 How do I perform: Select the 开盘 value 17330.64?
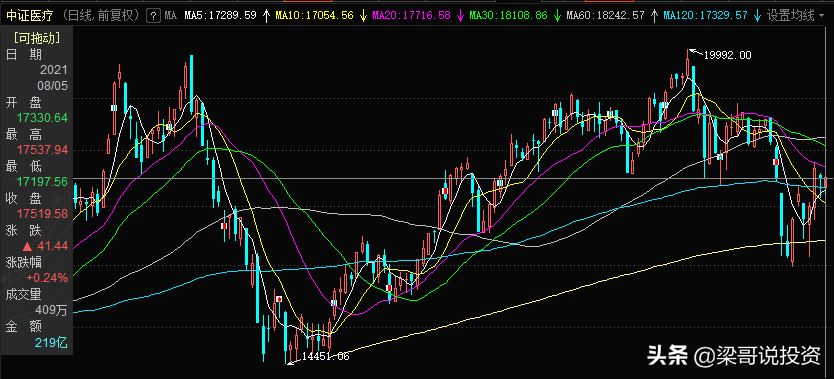[42, 117]
